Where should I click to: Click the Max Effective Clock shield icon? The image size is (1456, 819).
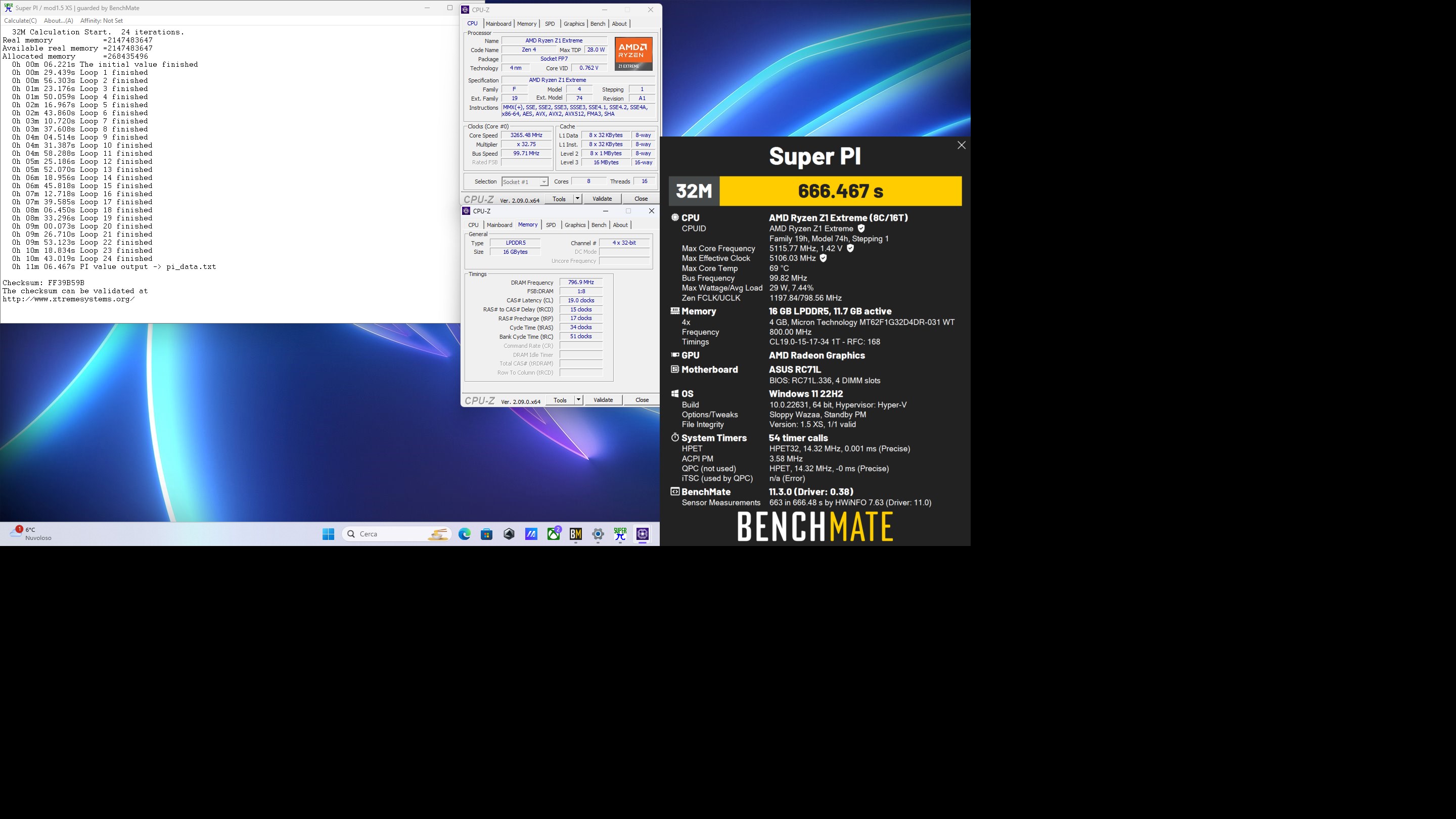(824, 258)
